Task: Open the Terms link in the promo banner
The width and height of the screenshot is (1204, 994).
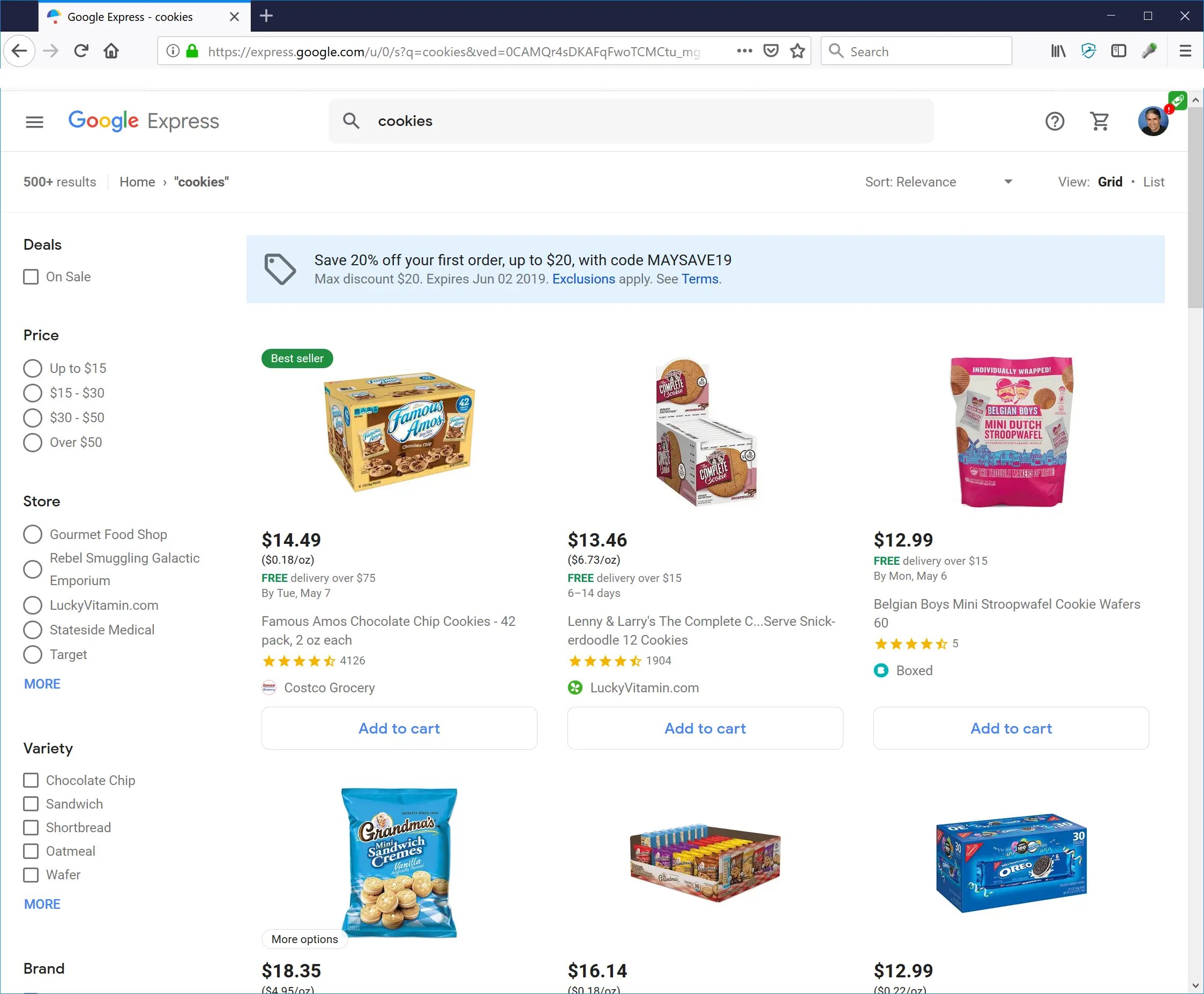Action: point(700,279)
